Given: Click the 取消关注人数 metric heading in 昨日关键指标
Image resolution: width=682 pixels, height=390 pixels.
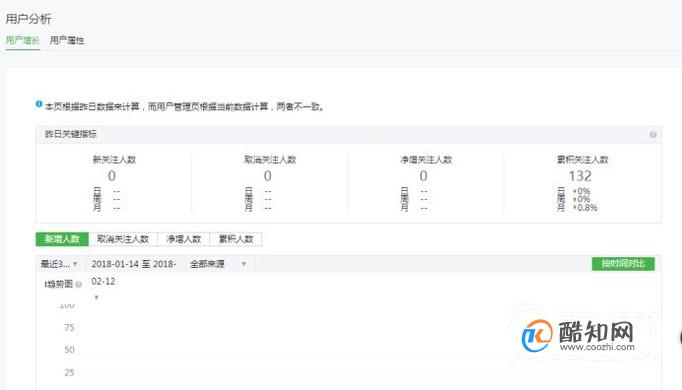Looking at the screenshot, I should pos(270,160).
